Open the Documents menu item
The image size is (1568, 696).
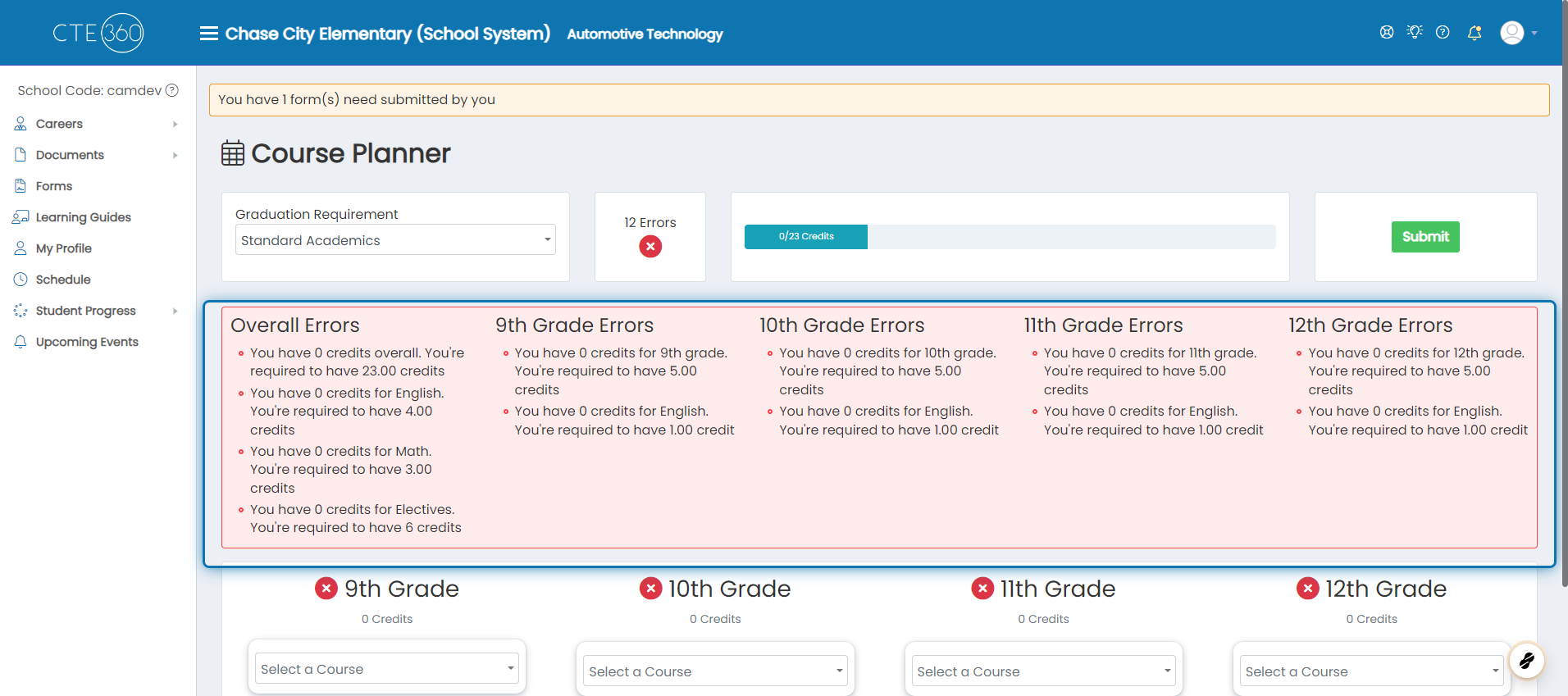(70, 155)
